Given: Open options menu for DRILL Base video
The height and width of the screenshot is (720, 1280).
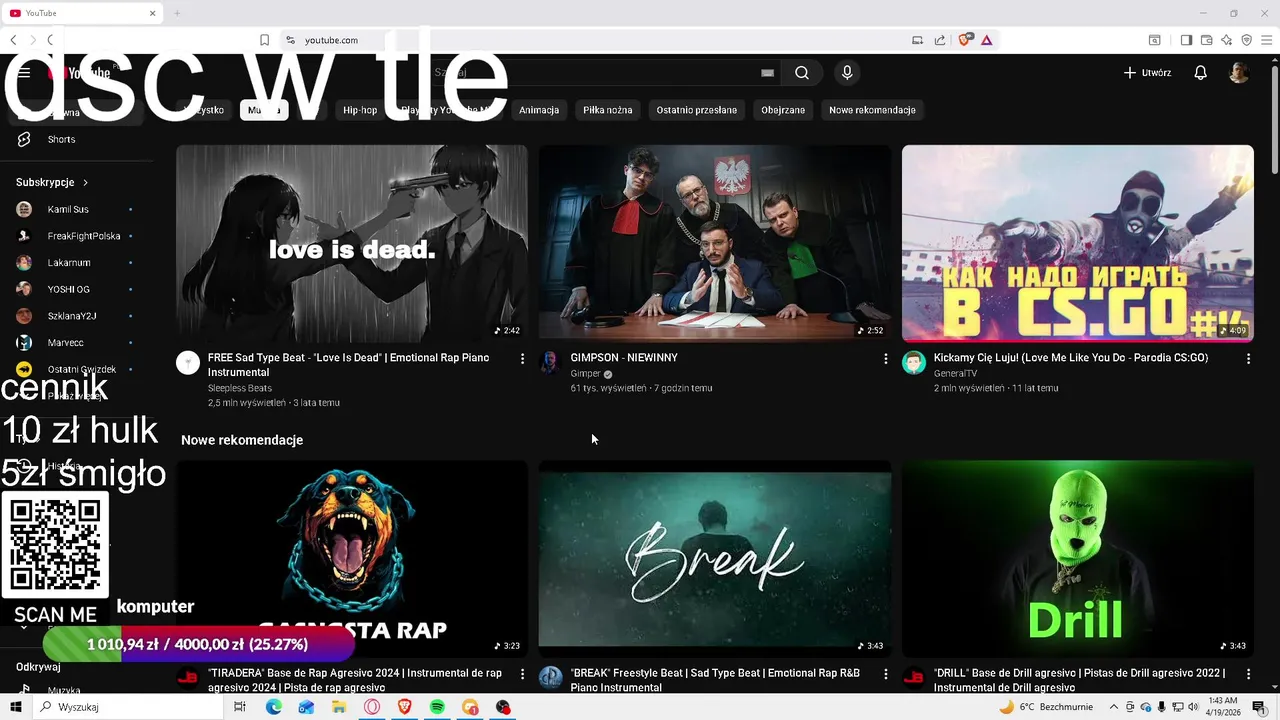Looking at the screenshot, I should tap(1248, 674).
